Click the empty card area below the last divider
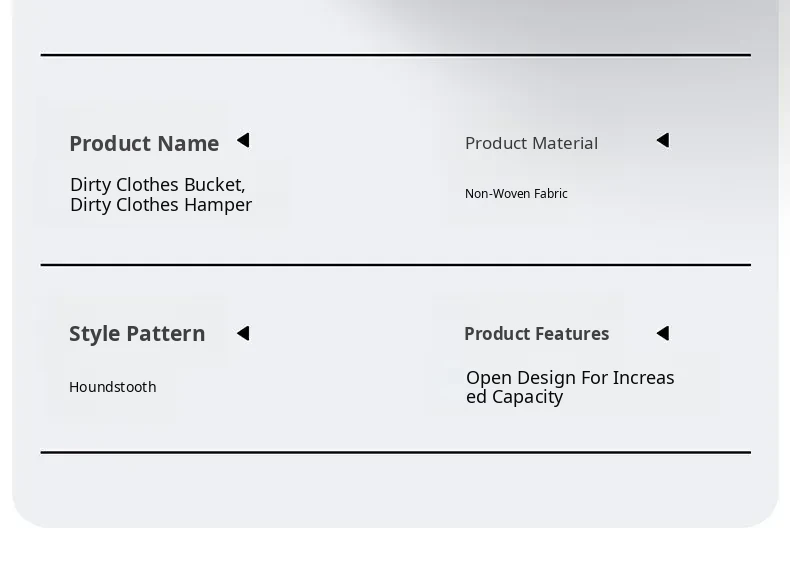The image size is (790, 575). point(395,490)
